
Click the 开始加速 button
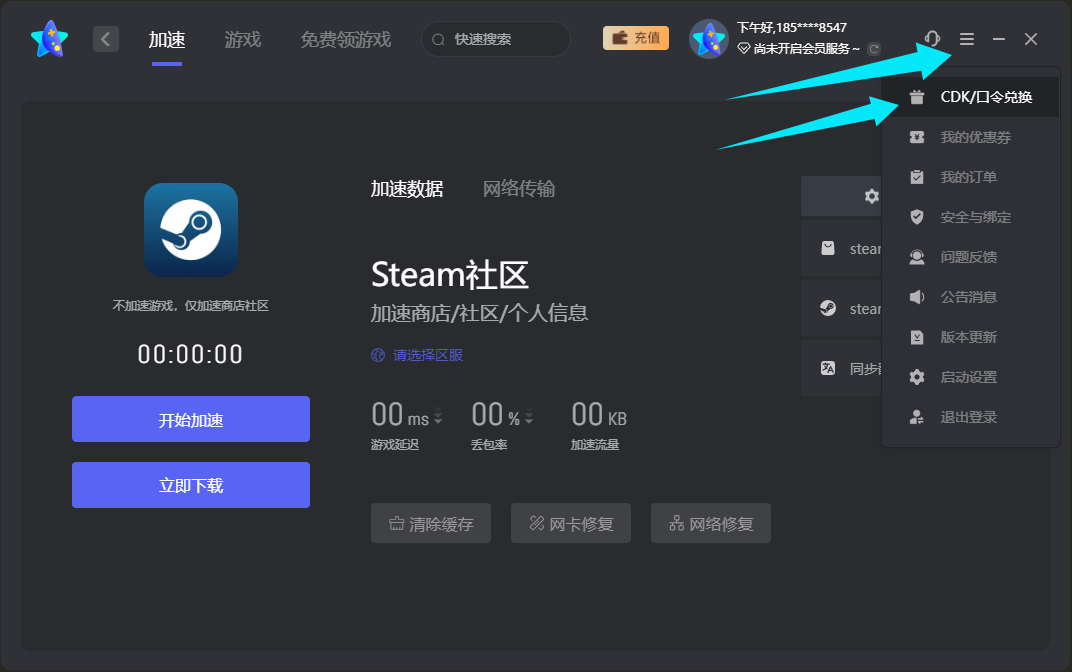pyautogui.click(x=191, y=419)
